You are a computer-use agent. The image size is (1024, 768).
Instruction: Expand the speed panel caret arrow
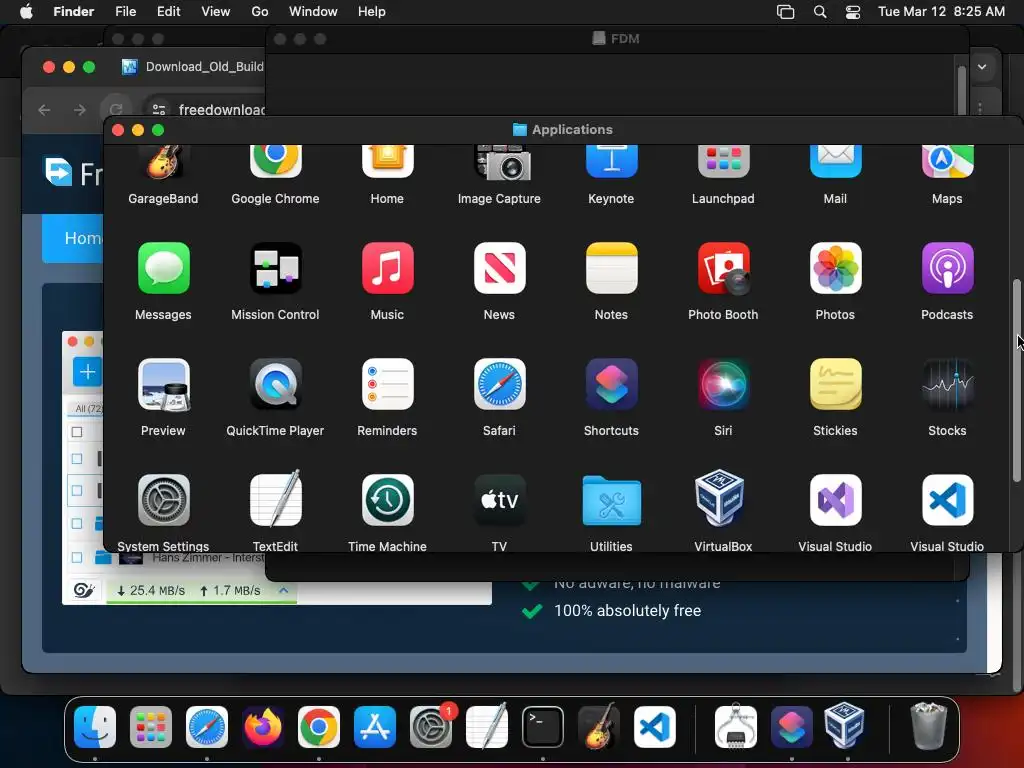click(x=283, y=590)
